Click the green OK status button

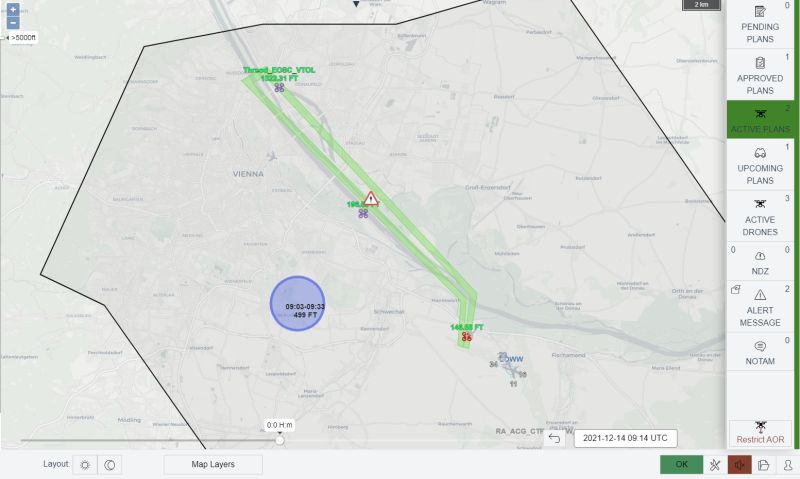coord(681,464)
